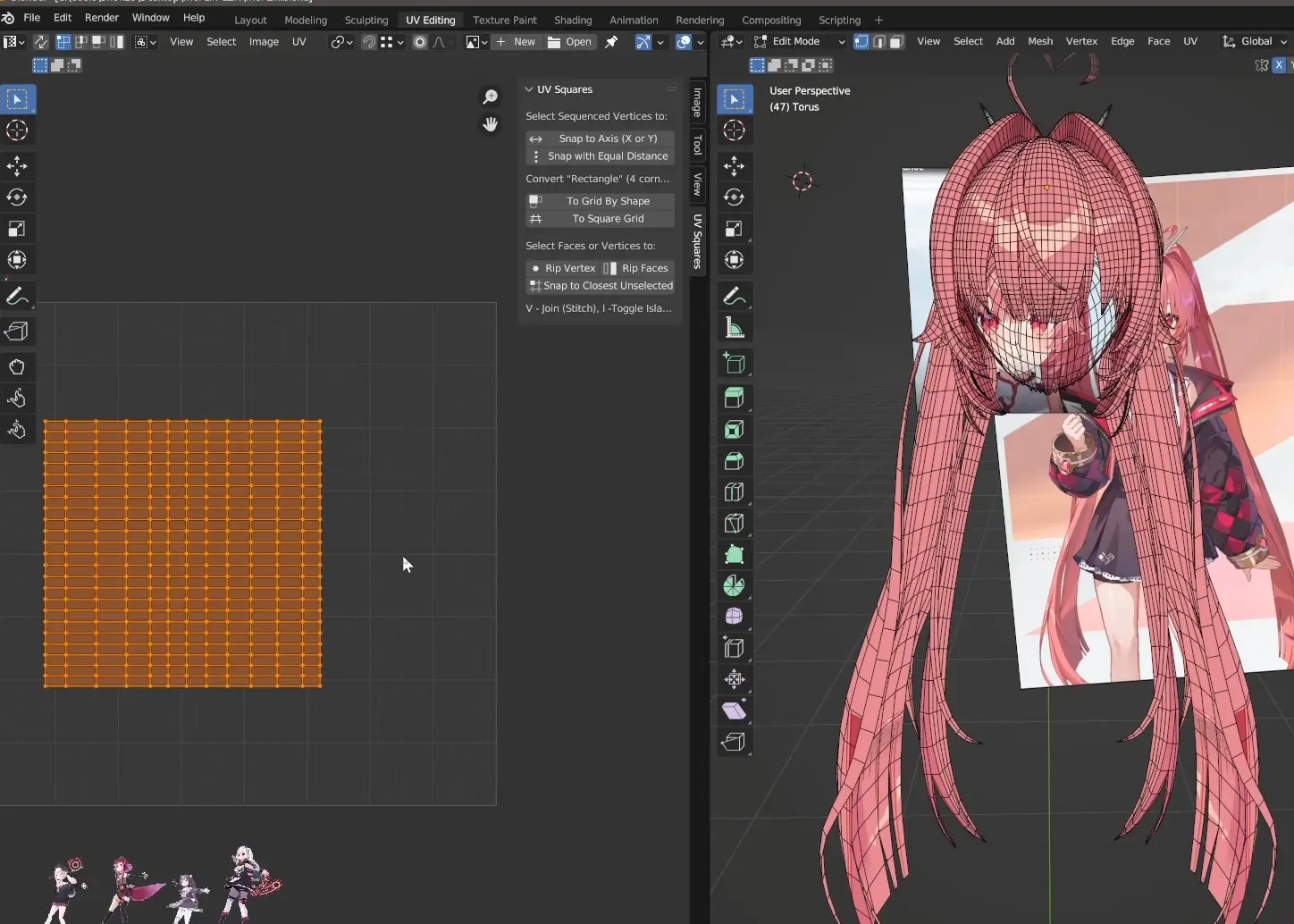Activate the Shear tool in 3D viewport

coord(734,711)
